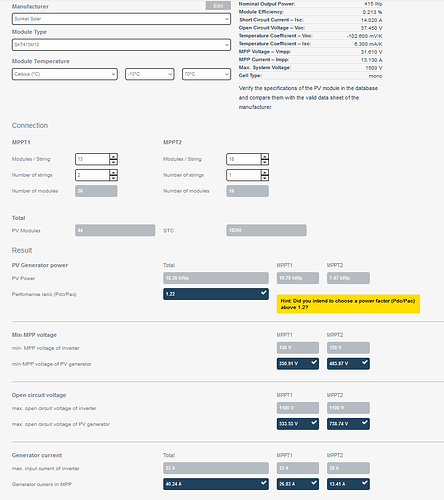This screenshot has height=500, width=444.
Task: Increase MPPT1 Number of strings
Action: pyautogui.click(x=113, y=172)
